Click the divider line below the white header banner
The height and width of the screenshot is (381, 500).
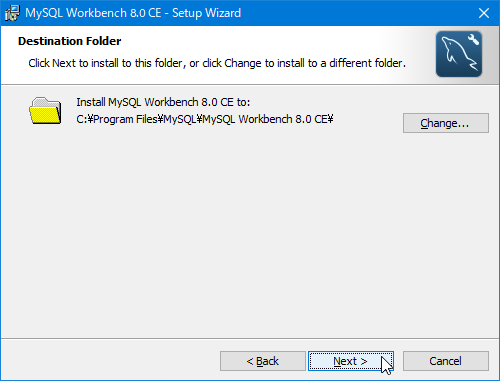(x=250, y=84)
